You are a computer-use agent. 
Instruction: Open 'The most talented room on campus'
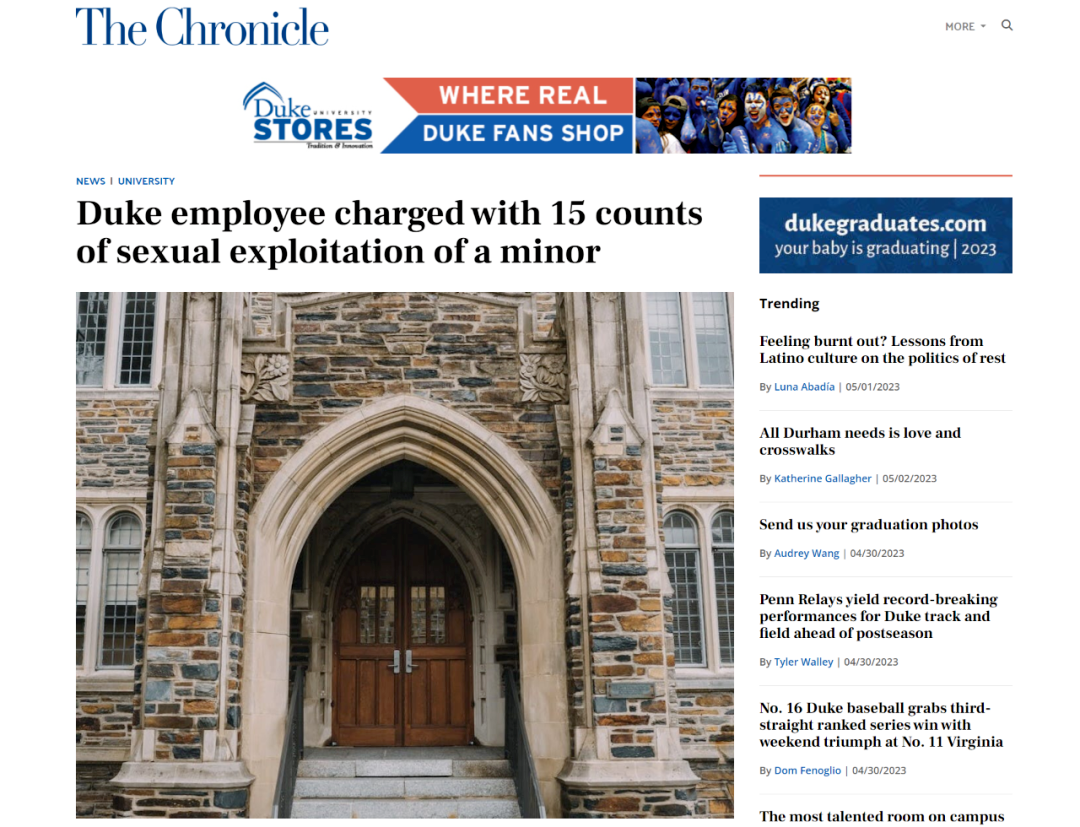(x=882, y=817)
